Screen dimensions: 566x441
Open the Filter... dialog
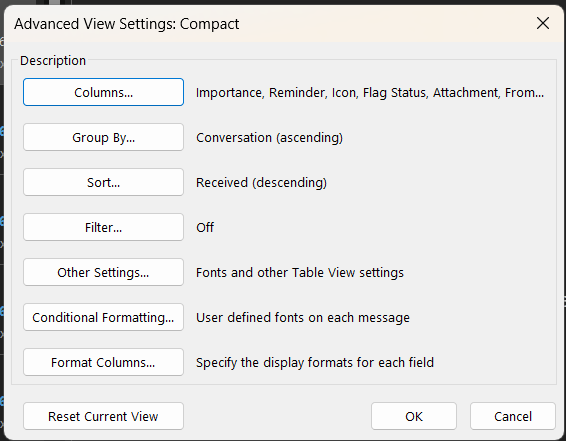coord(103,227)
